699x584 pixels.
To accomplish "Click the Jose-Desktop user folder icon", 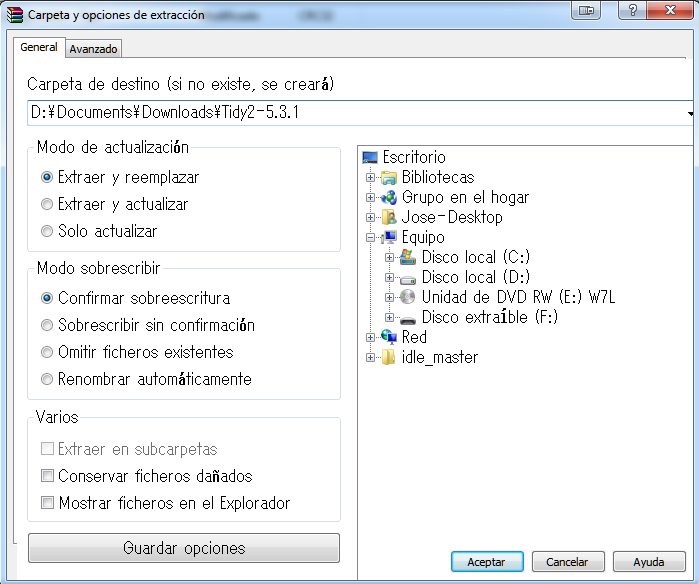I will pos(389,217).
